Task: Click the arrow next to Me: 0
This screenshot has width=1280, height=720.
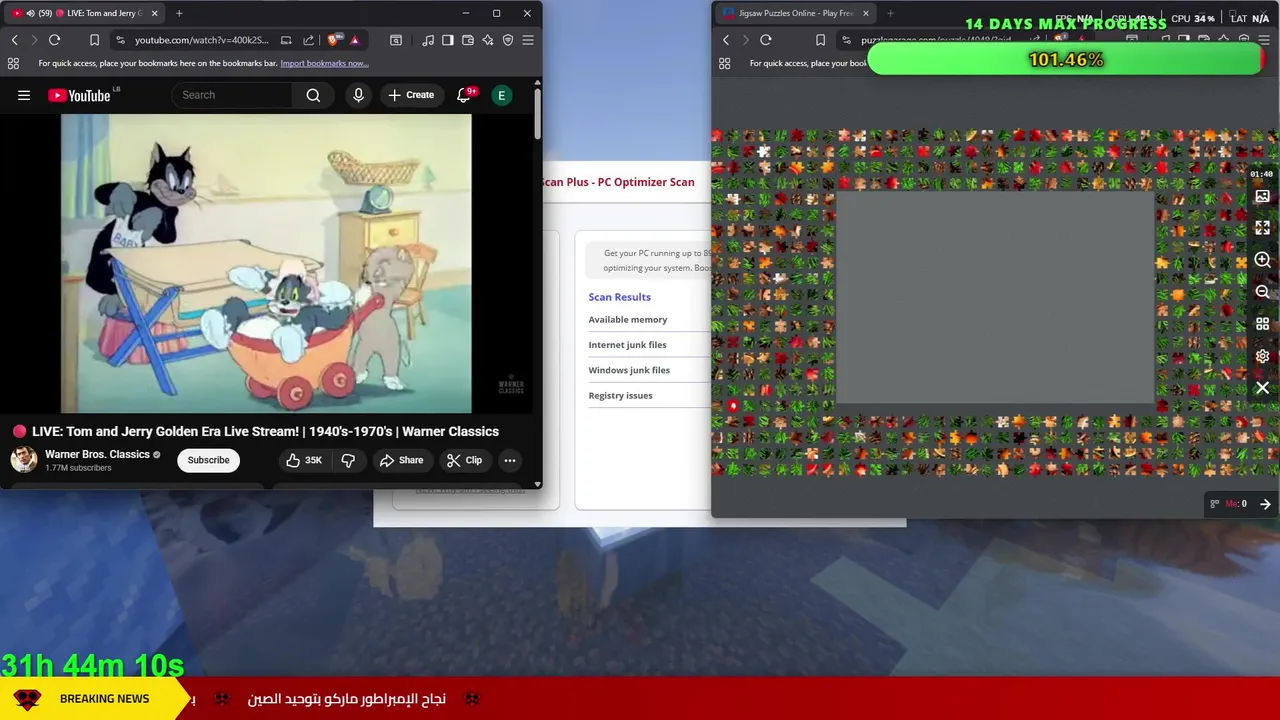Action: [x=1265, y=504]
